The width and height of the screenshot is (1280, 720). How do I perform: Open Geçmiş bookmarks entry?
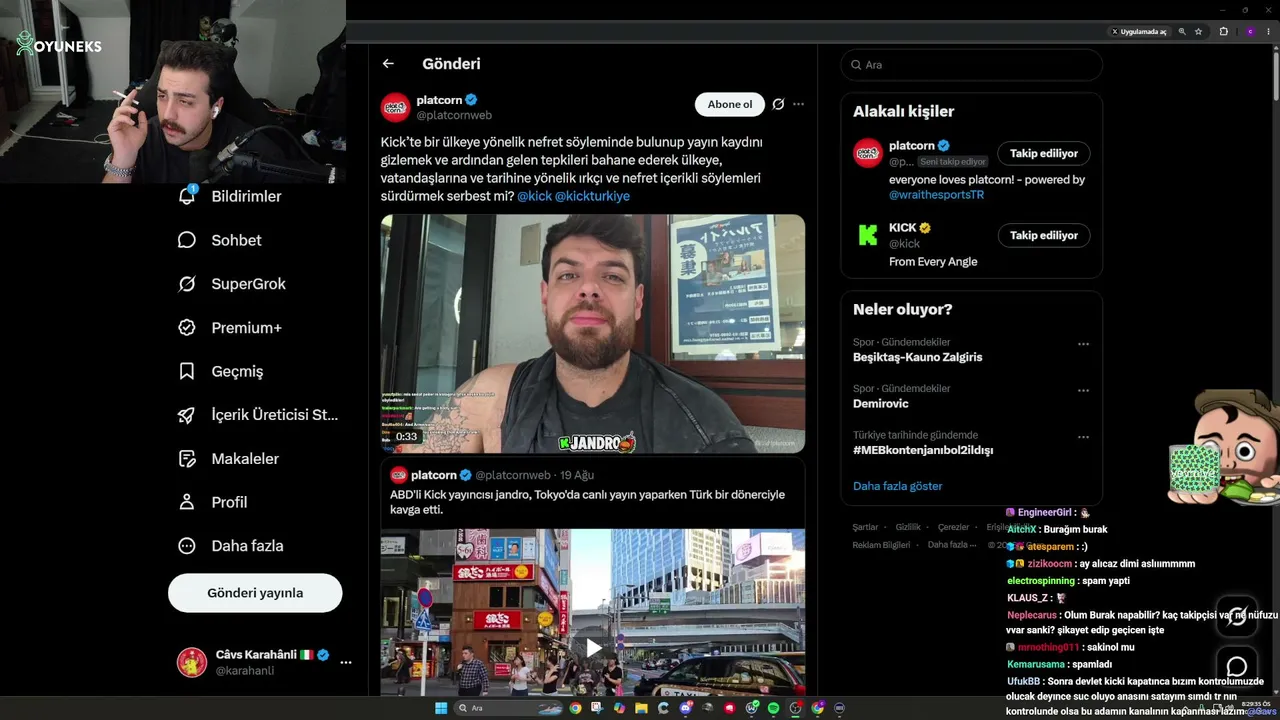click(x=220, y=371)
